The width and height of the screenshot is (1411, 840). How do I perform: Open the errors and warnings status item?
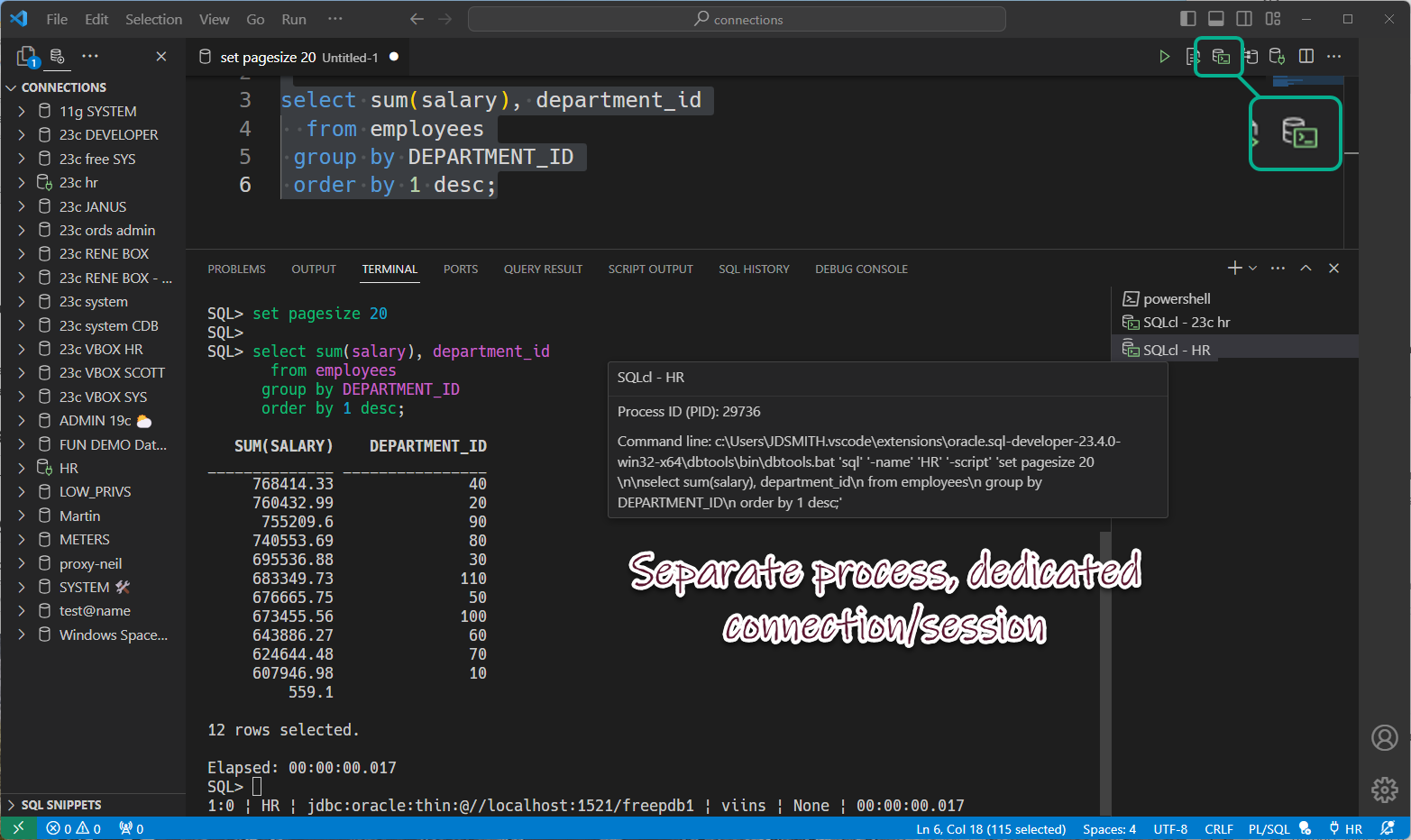click(x=74, y=828)
